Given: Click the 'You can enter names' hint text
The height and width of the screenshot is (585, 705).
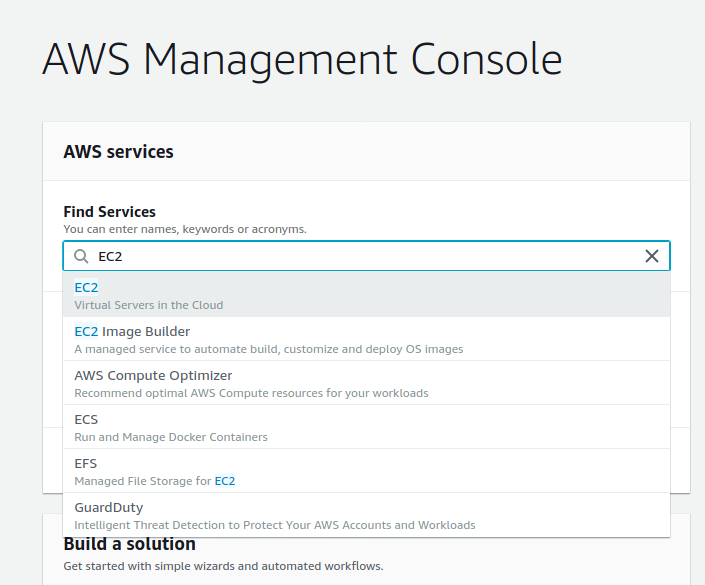Looking at the screenshot, I should point(185,229).
